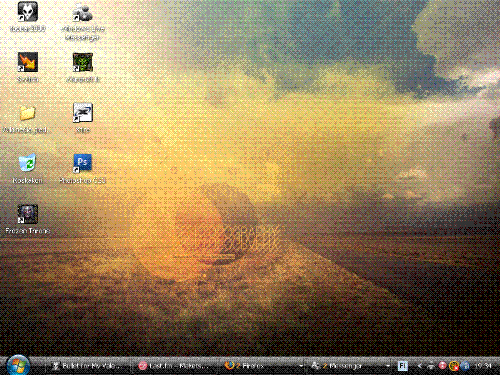Select the Frozen Throne desktop shortcut
500x375 pixels.
point(28,219)
